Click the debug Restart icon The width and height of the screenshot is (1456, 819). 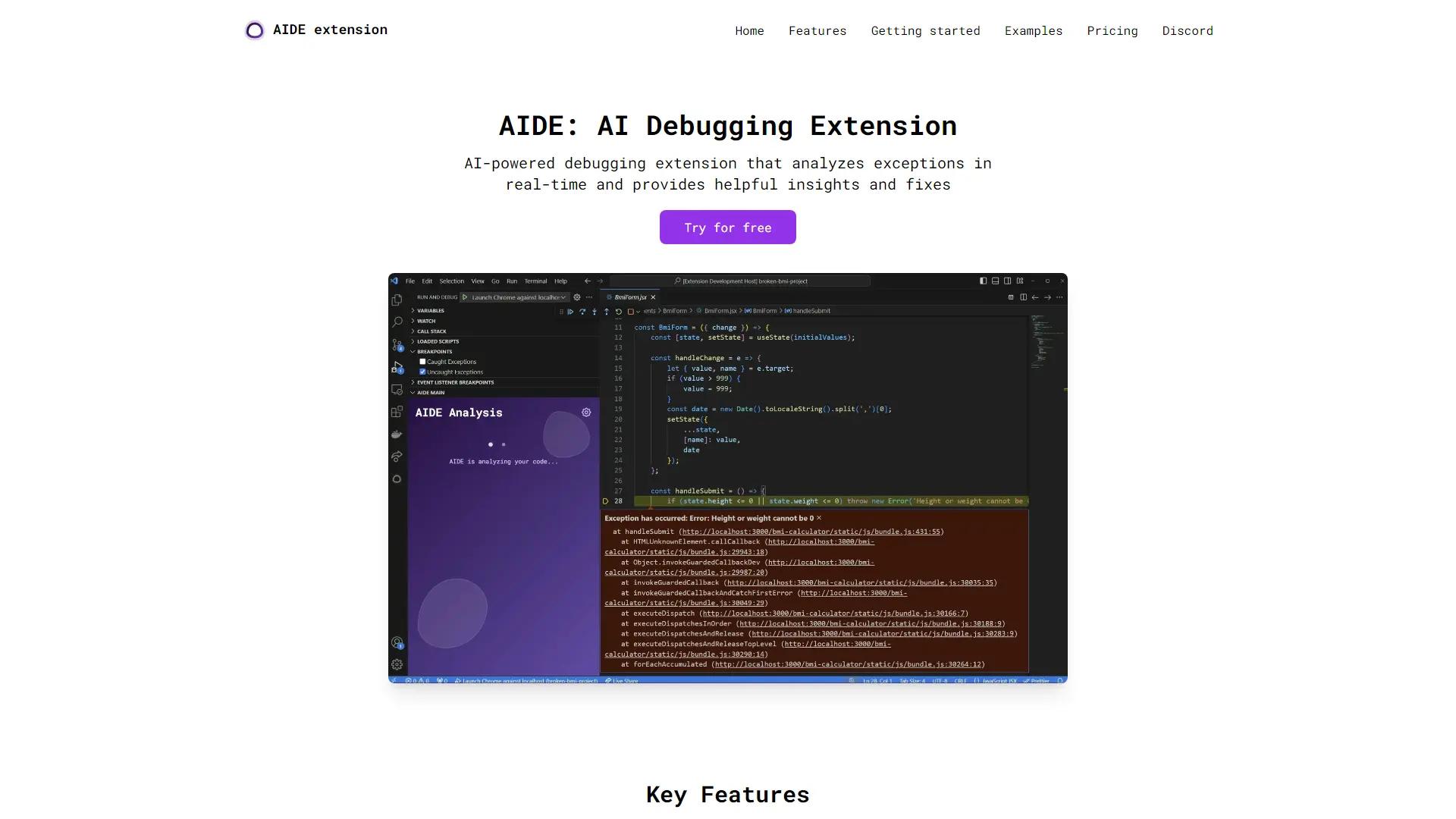pos(619,312)
